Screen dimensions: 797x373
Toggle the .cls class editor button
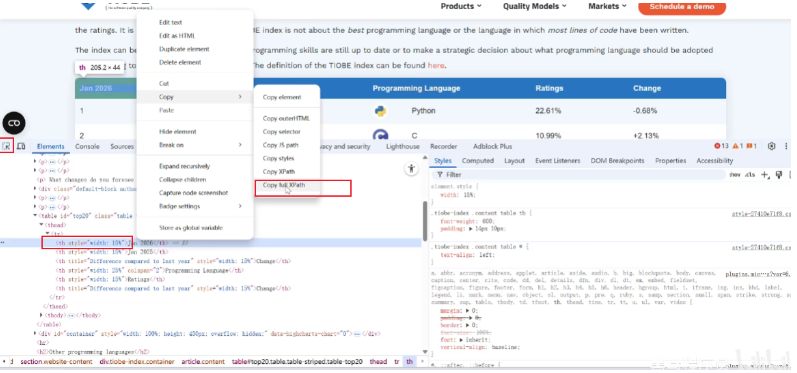pyautogui.click(x=750, y=175)
